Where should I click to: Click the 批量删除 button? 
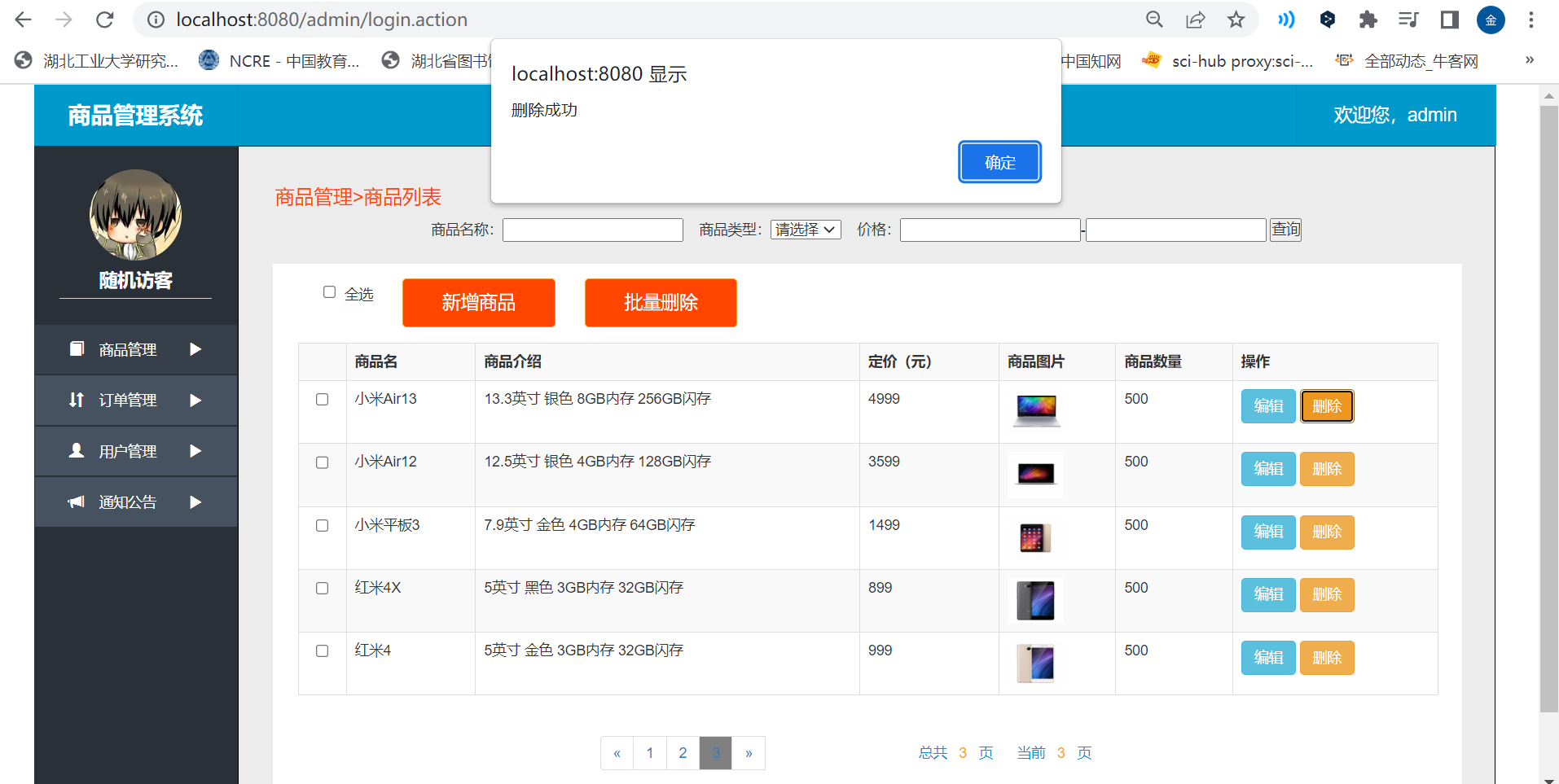tap(661, 303)
